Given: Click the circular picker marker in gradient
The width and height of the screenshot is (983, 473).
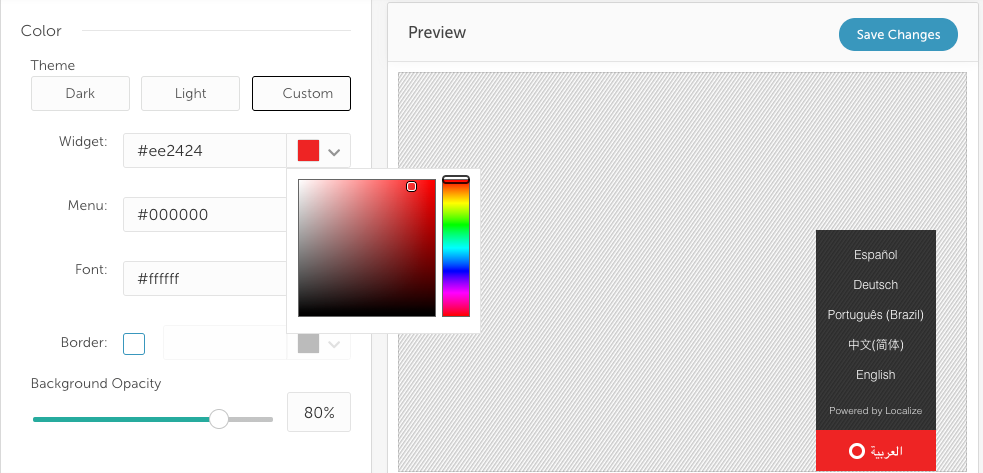Looking at the screenshot, I should tap(411, 186).
